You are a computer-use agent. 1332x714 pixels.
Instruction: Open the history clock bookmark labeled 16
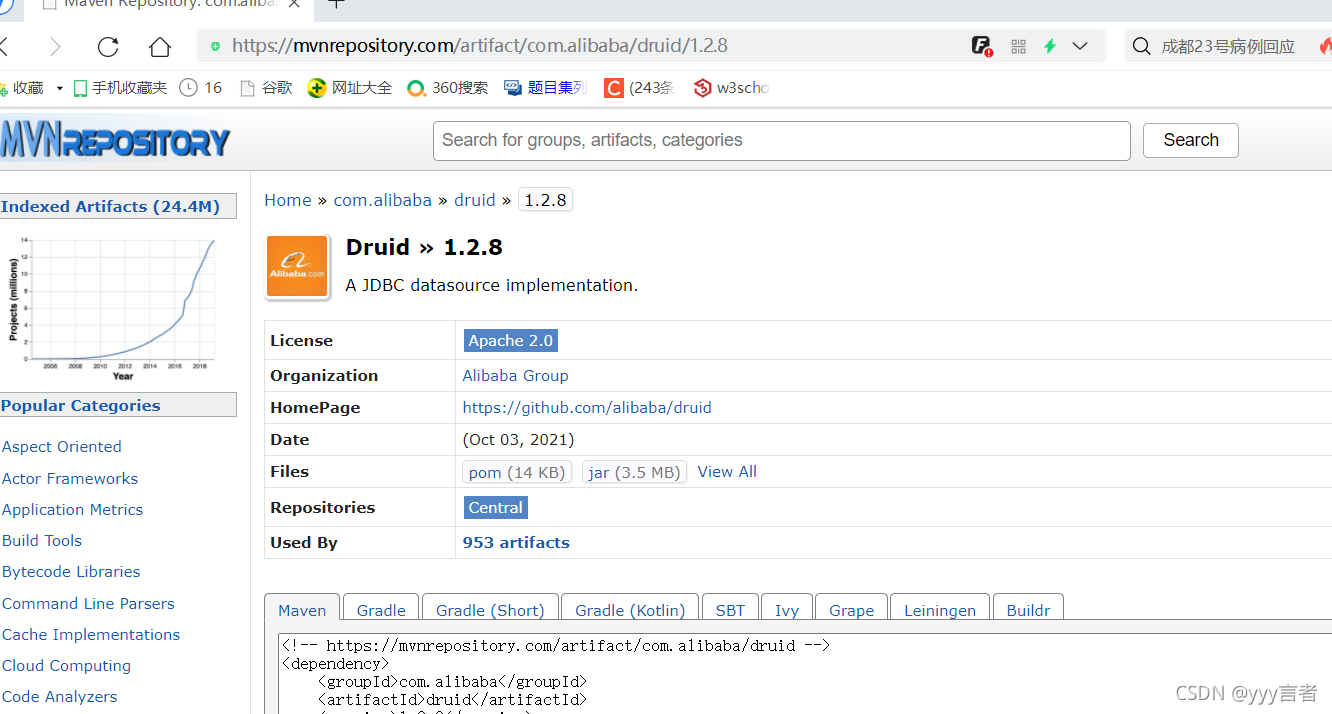[201, 88]
